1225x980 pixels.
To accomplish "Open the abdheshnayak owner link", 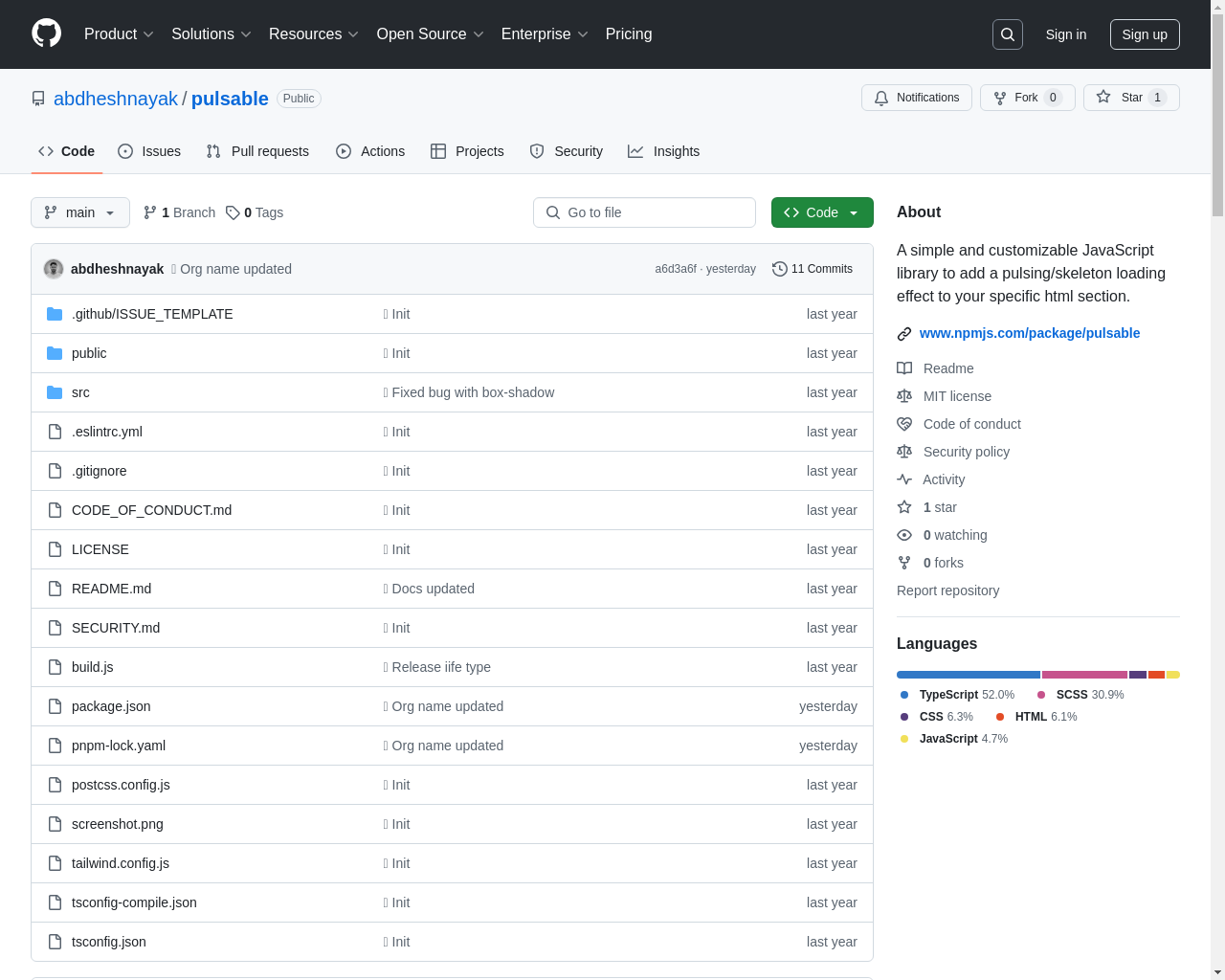I will click(x=116, y=99).
